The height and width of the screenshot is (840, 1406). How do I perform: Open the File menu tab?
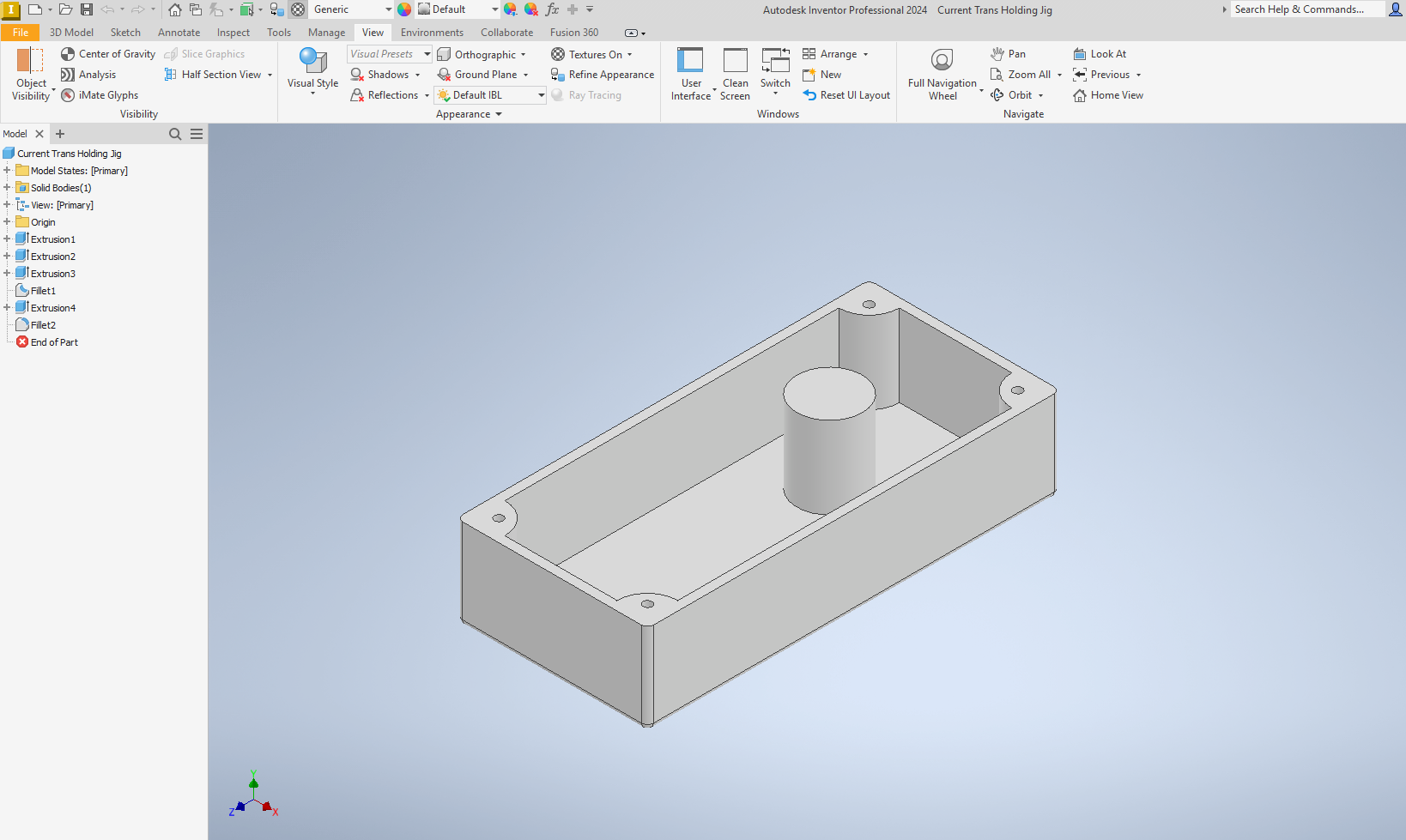[x=20, y=33]
